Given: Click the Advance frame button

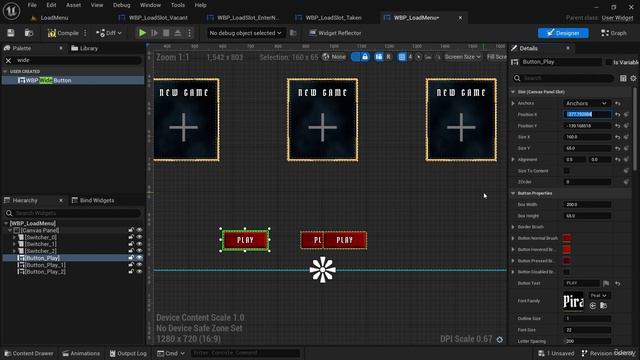Looking at the screenshot, I should pyautogui.click(x=154, y=33).
